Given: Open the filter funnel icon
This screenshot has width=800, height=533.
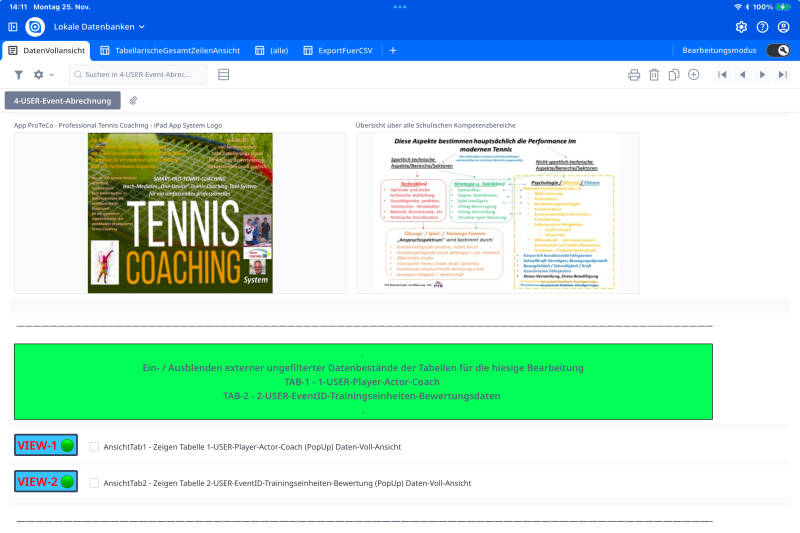Looking at the screenshot, I should 19,74.
